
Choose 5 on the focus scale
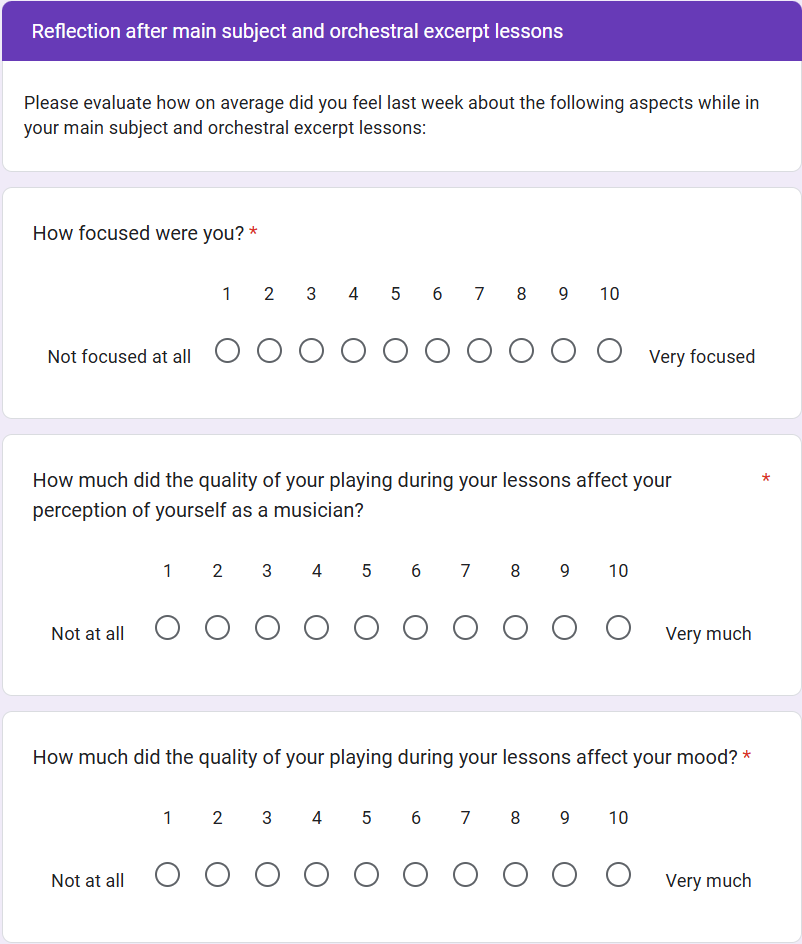coord(395,351)
